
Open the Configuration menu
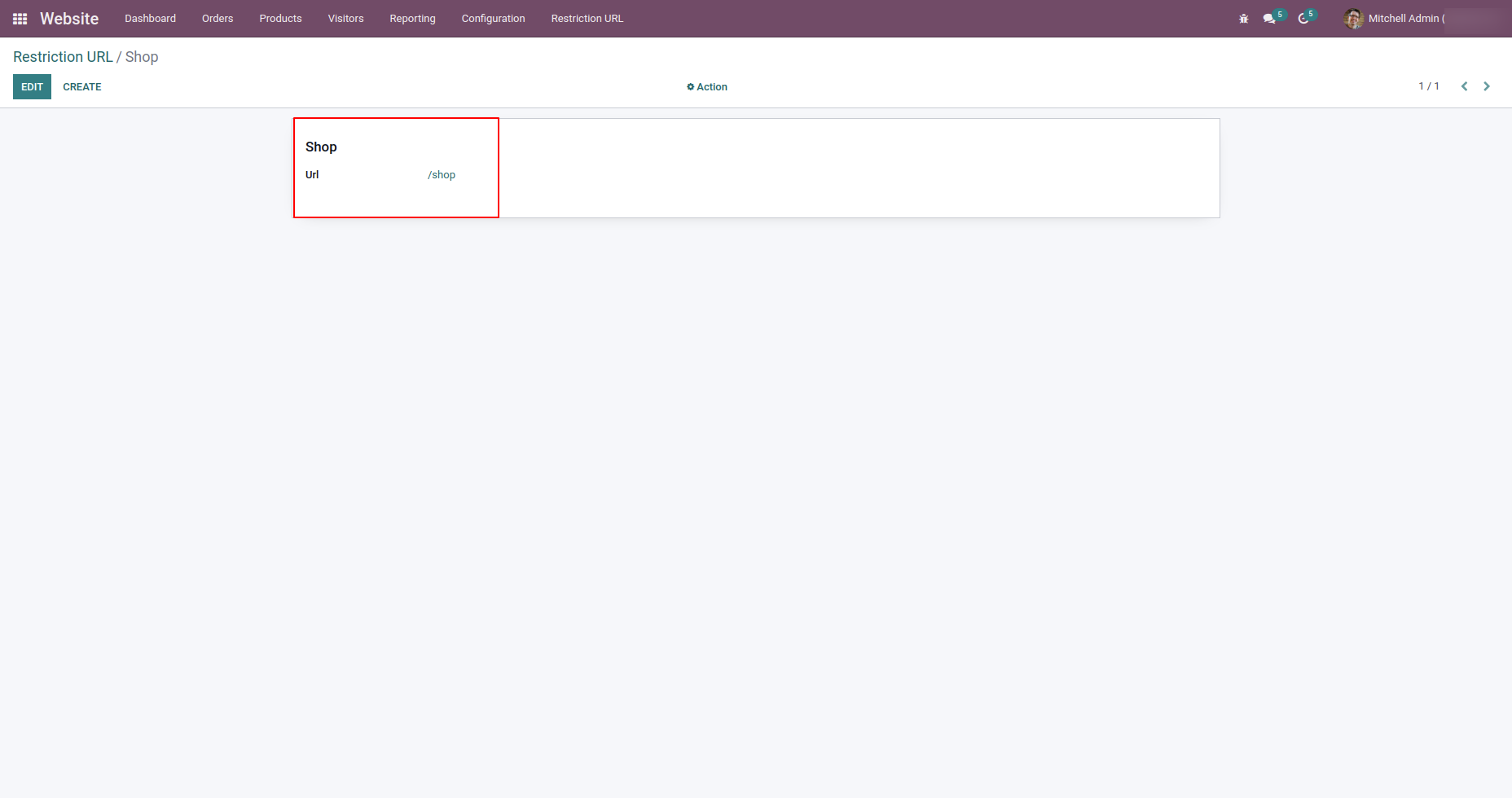coord(493,19)
